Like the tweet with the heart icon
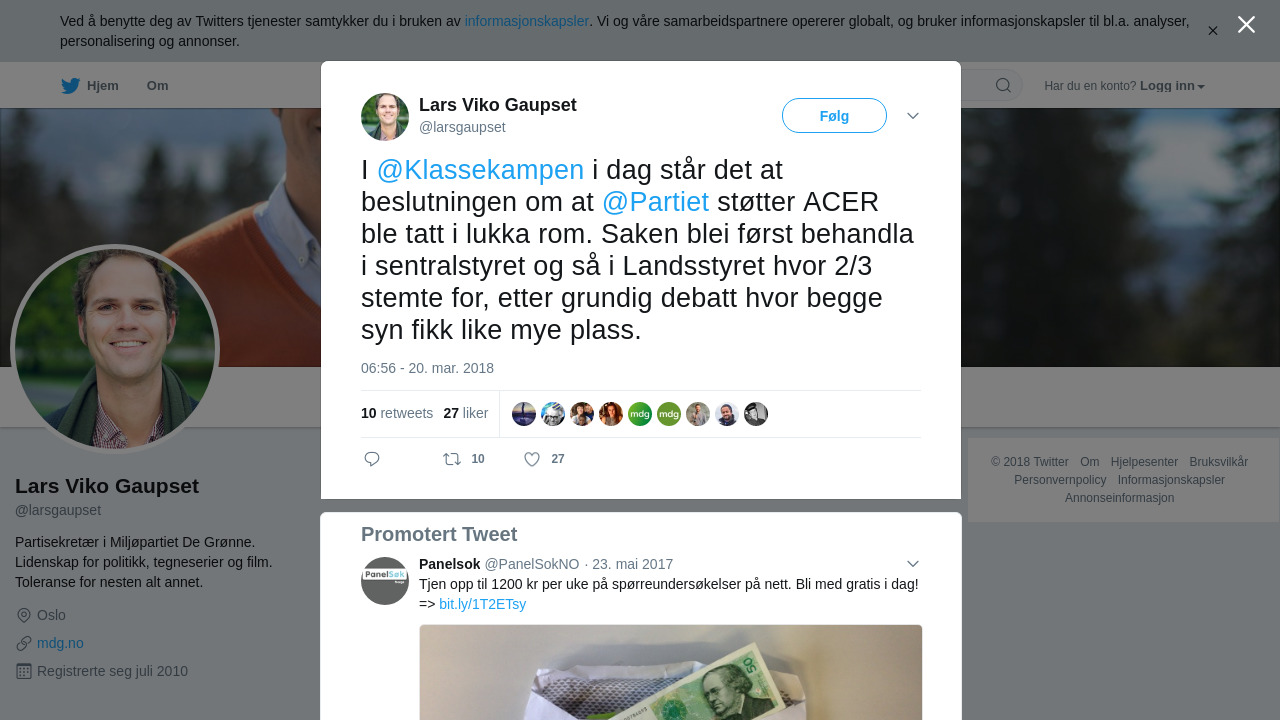The image size is (1280, 720). click(x=532, y=459)
